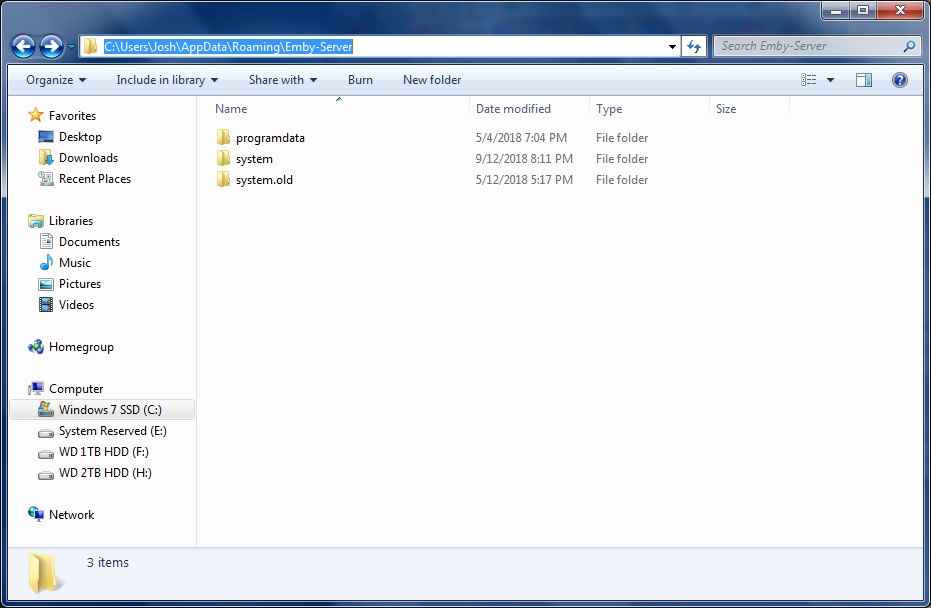Click the Recent Places icon
The width and height of the screenshot is (931, 608).
pos(46,178)
